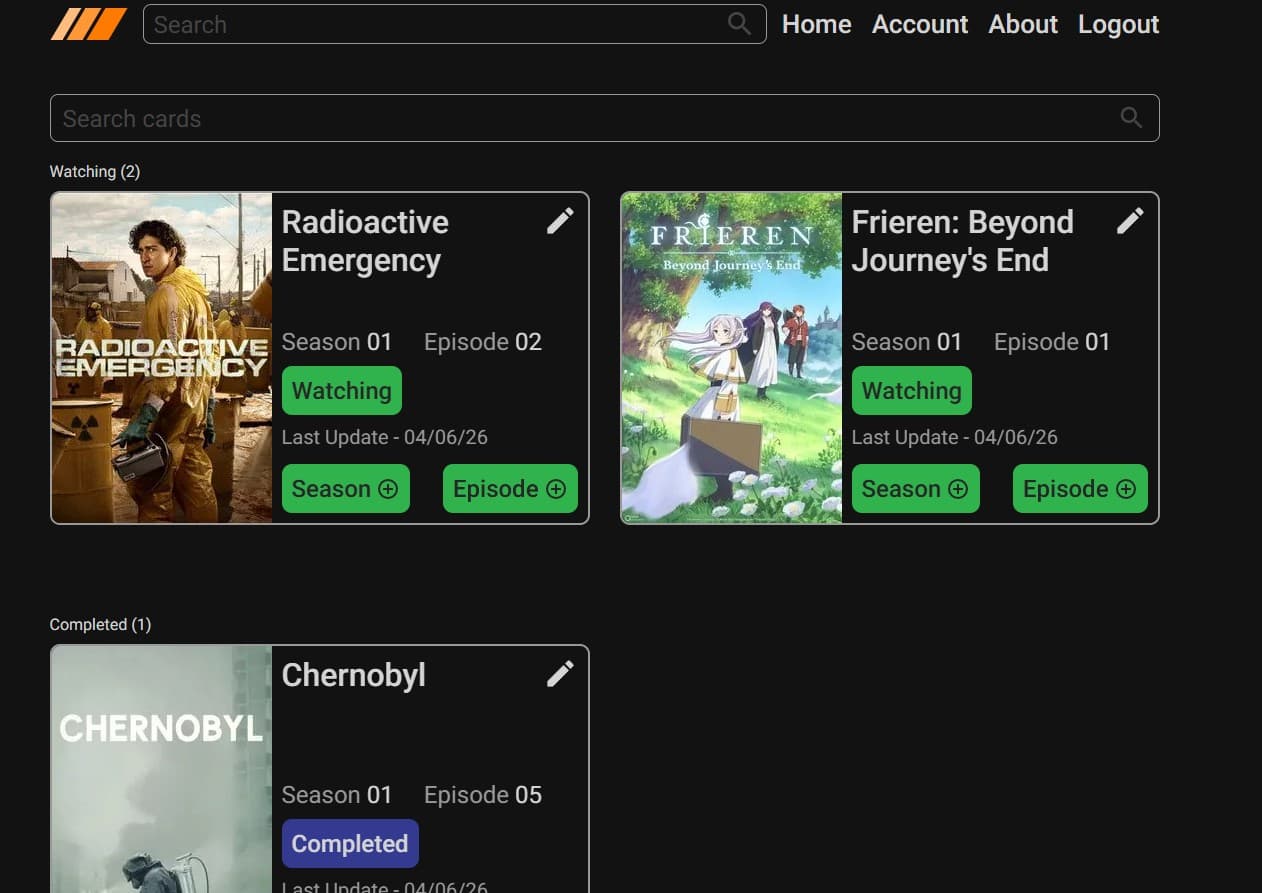Click 'Season 01' on Frieren card
The height and width of the screenshot is (893, 1262).
[x=907, y=342]
